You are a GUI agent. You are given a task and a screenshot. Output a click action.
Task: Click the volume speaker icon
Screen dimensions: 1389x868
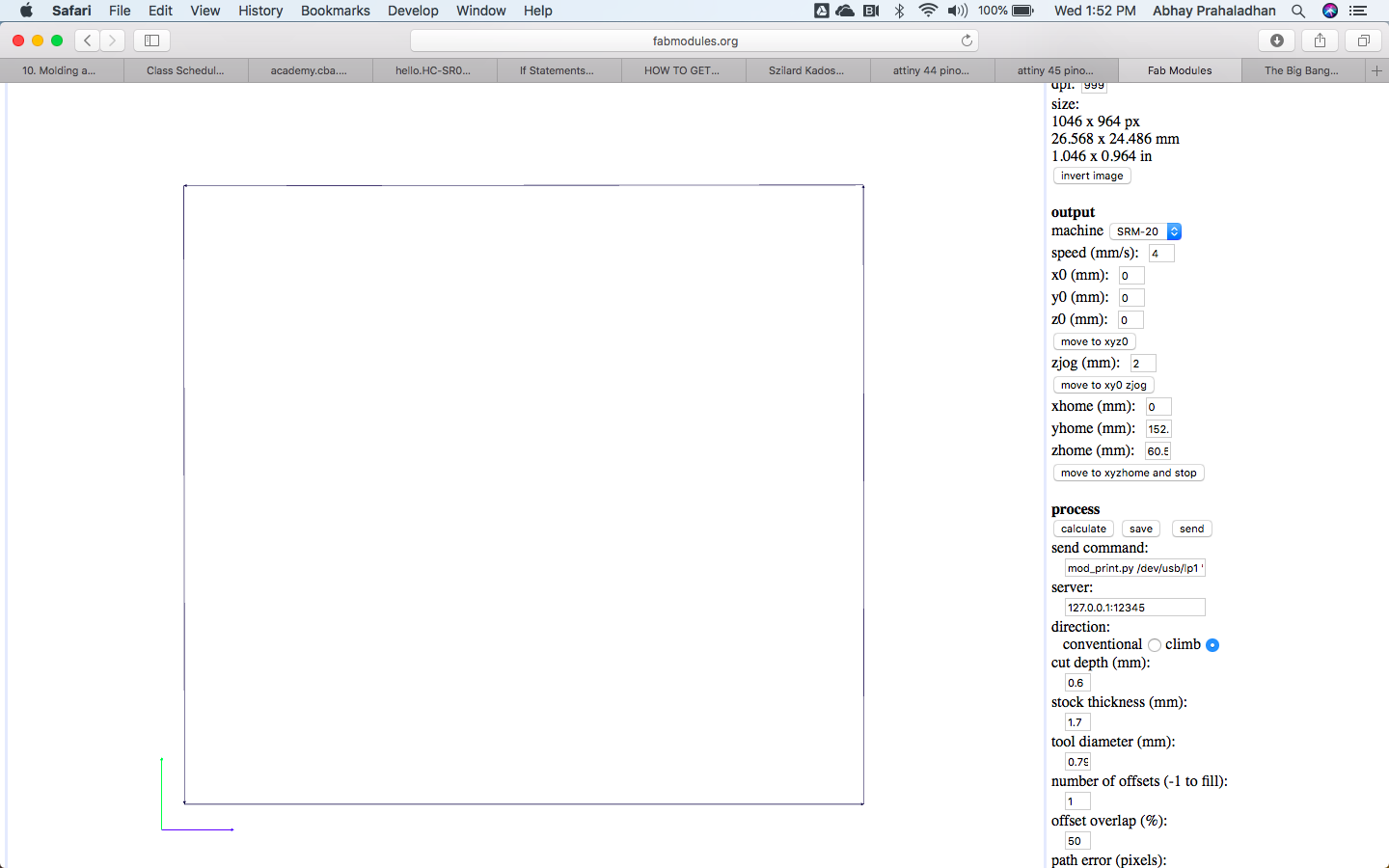coord(957,11)
